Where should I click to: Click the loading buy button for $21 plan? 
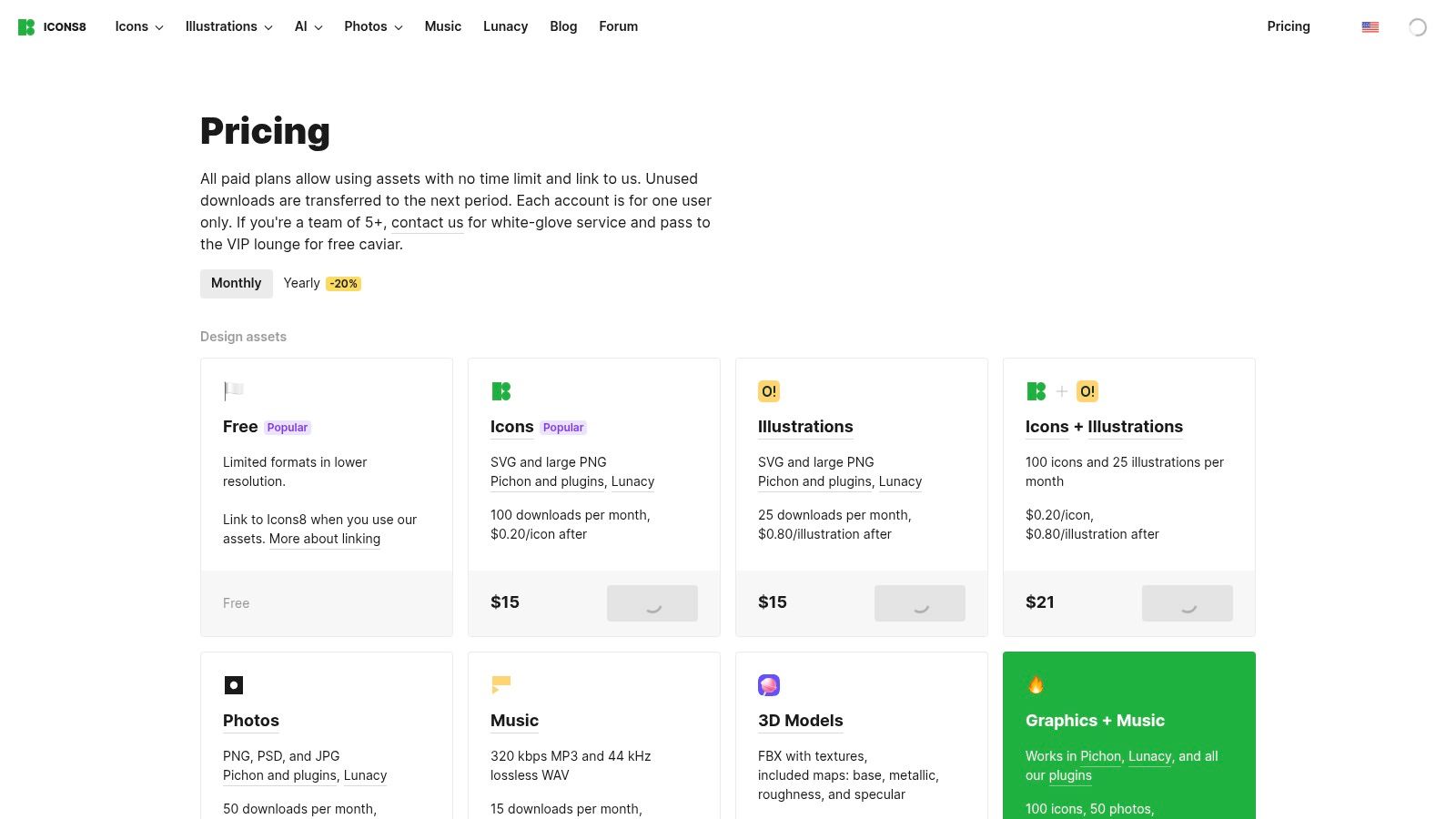click(x=1188, y=603)
